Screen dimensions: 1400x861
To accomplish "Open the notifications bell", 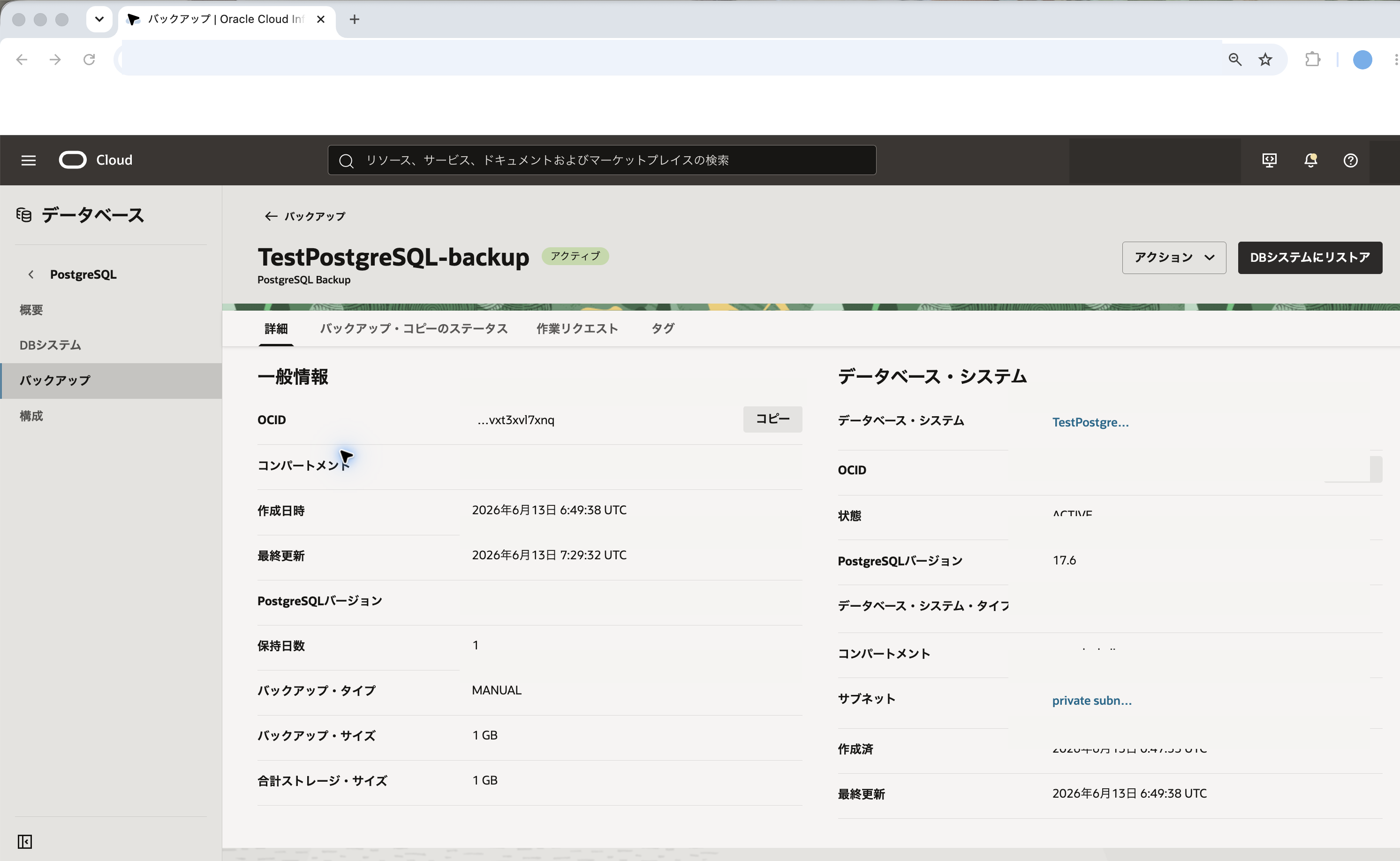I will click(1310, 160).
